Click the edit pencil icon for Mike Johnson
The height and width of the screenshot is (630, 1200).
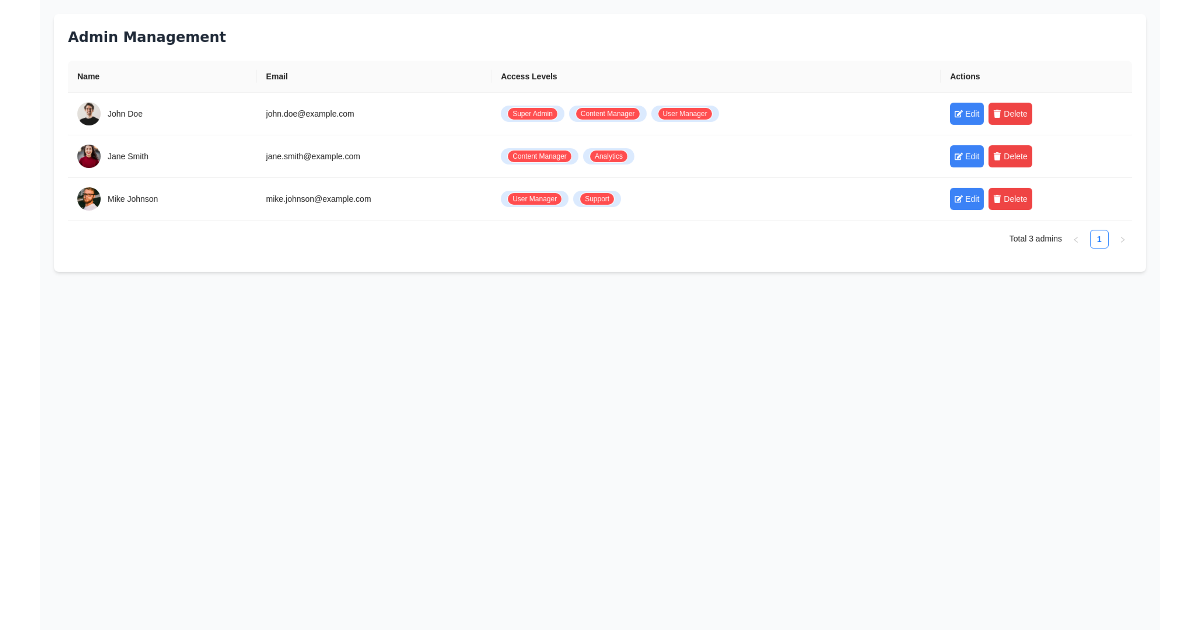coord(958,198)
